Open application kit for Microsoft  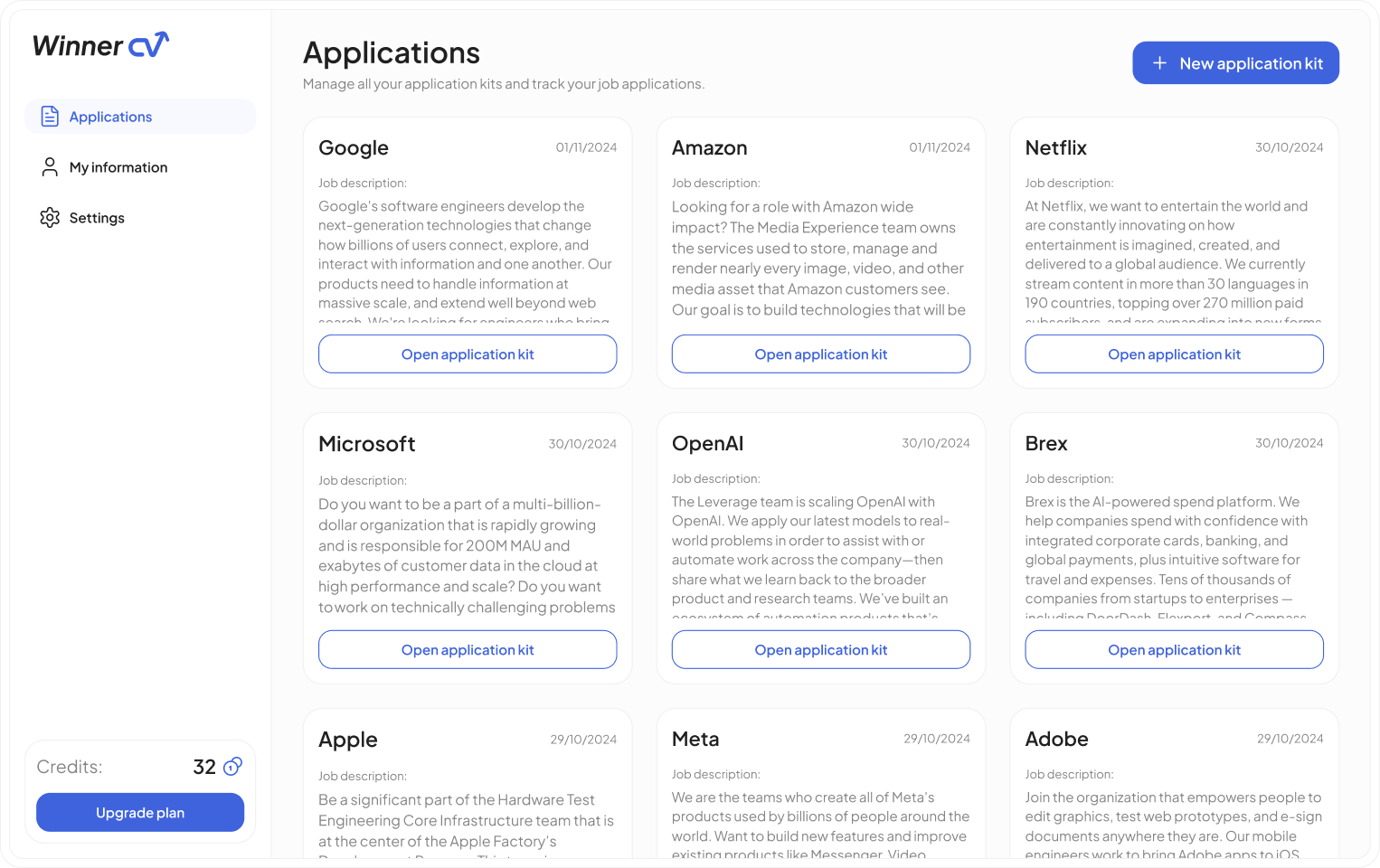468,650
